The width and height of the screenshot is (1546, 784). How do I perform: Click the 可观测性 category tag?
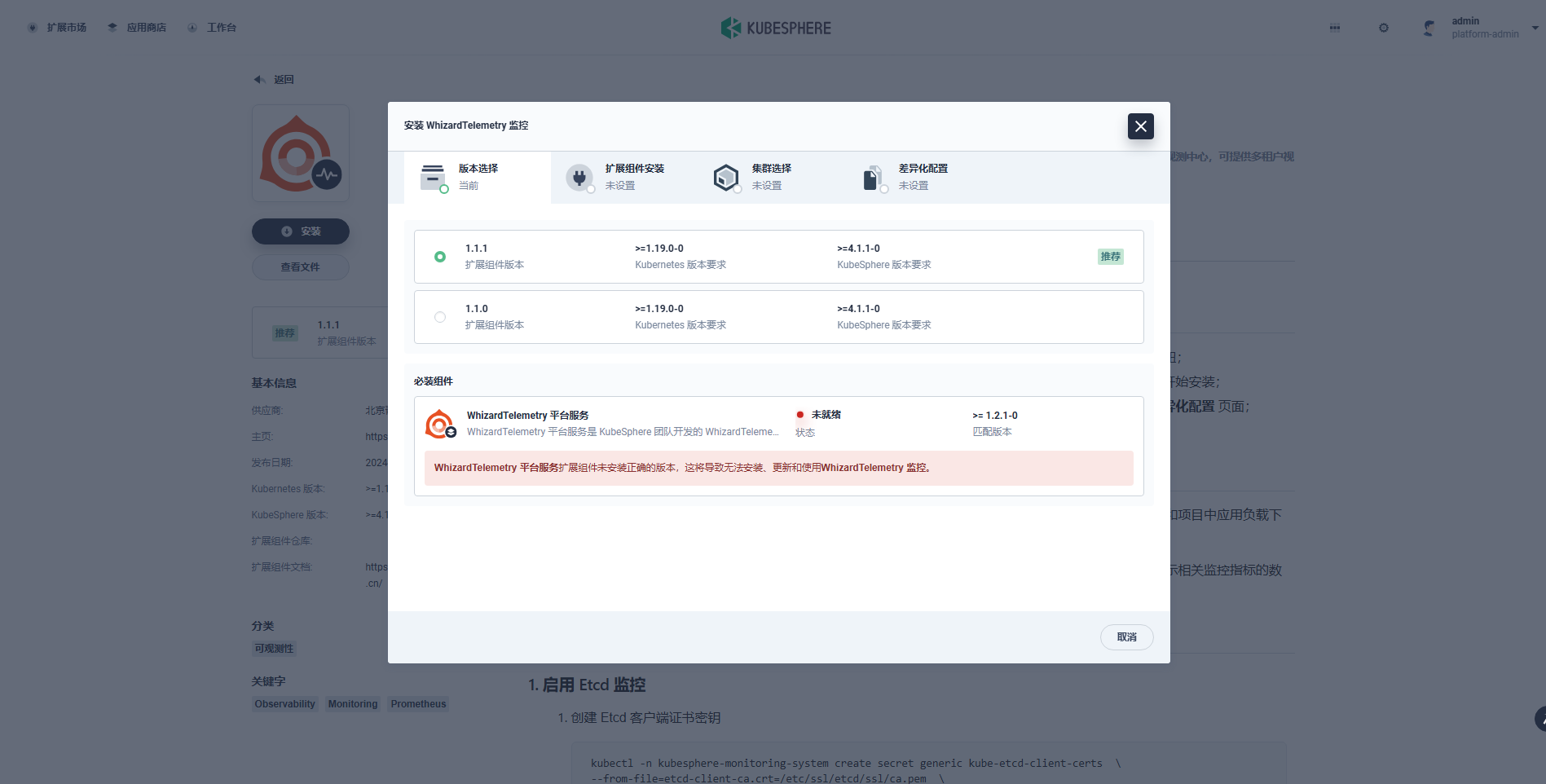(274, 649)
